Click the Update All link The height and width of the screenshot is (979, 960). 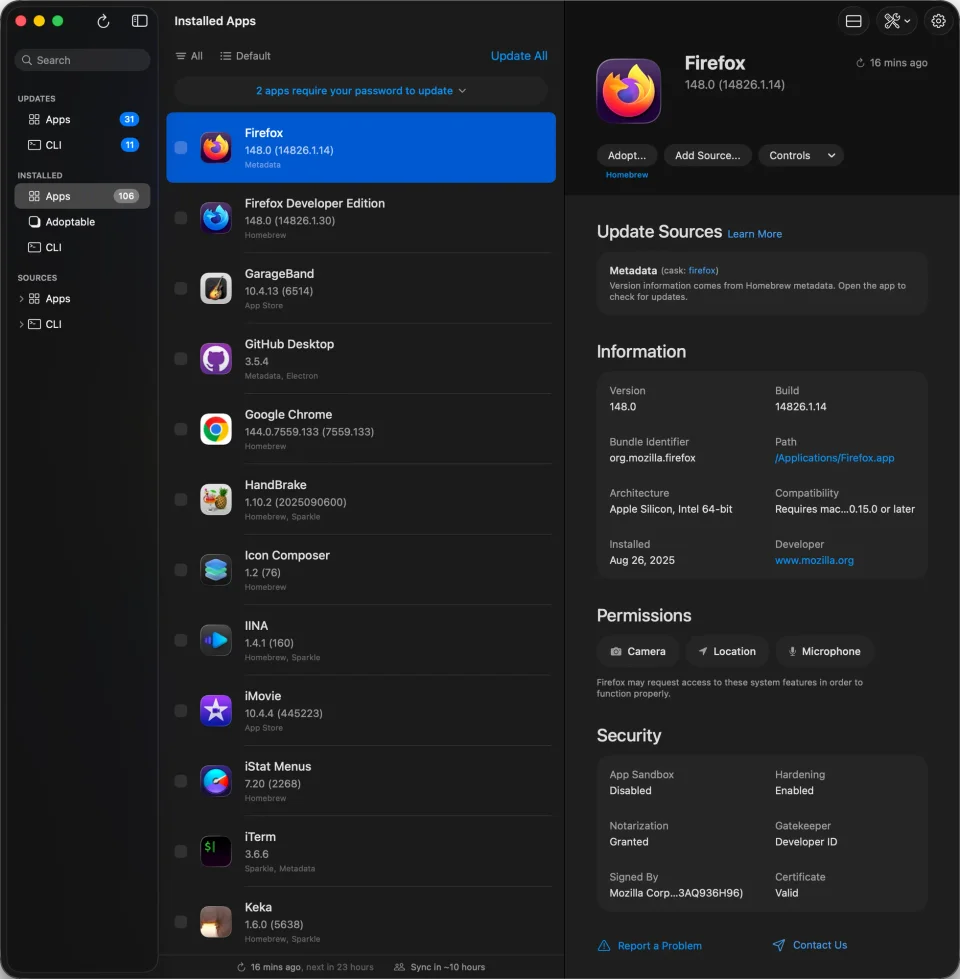[519, 56]
